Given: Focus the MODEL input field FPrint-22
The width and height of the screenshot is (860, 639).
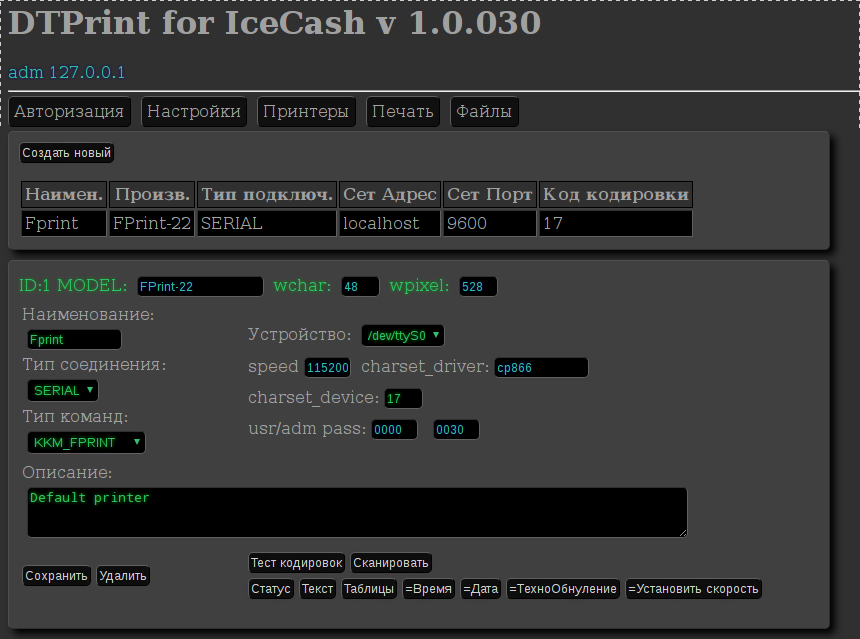Looking at the screenshot, I should point(200,286).
